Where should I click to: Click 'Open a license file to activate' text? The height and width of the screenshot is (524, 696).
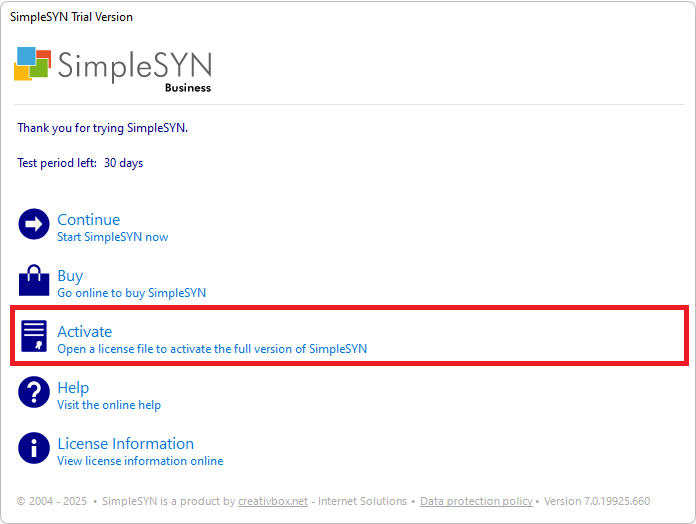[212, 349]
